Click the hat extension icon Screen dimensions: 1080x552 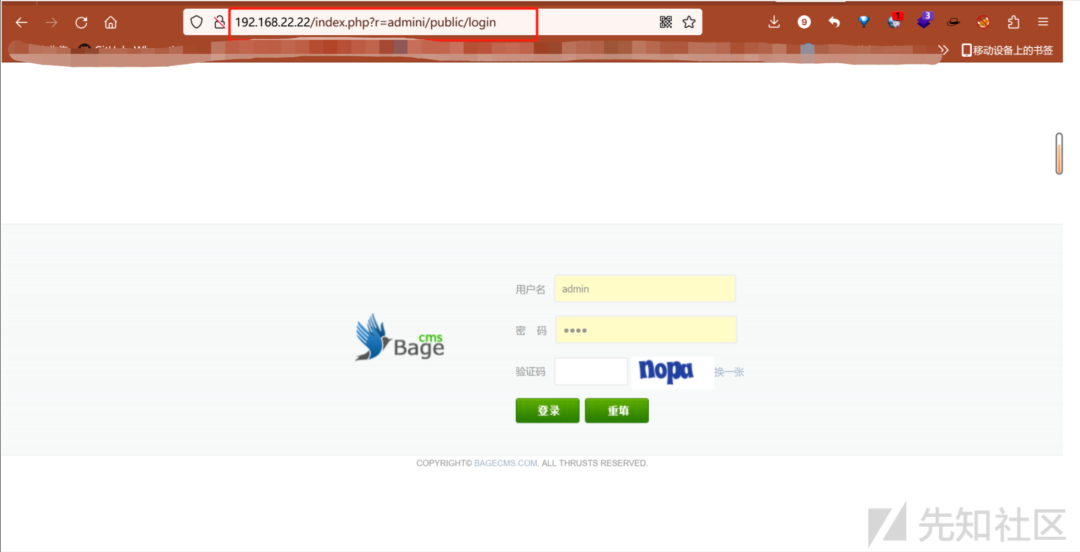[x=953, y=22]
